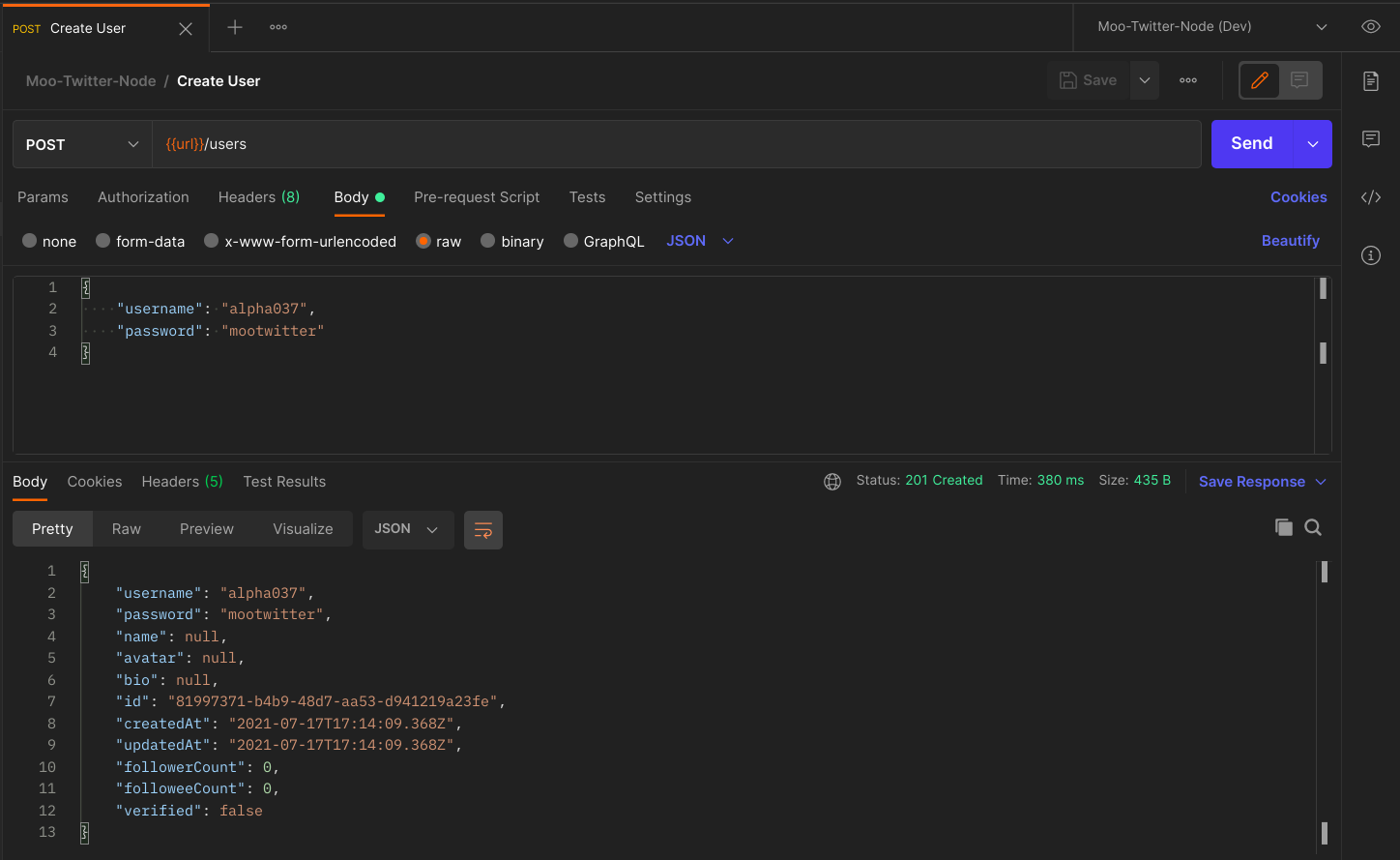1400x860 pixels.
Task: Click the response "id" uuid value
Action: point(333,701)
